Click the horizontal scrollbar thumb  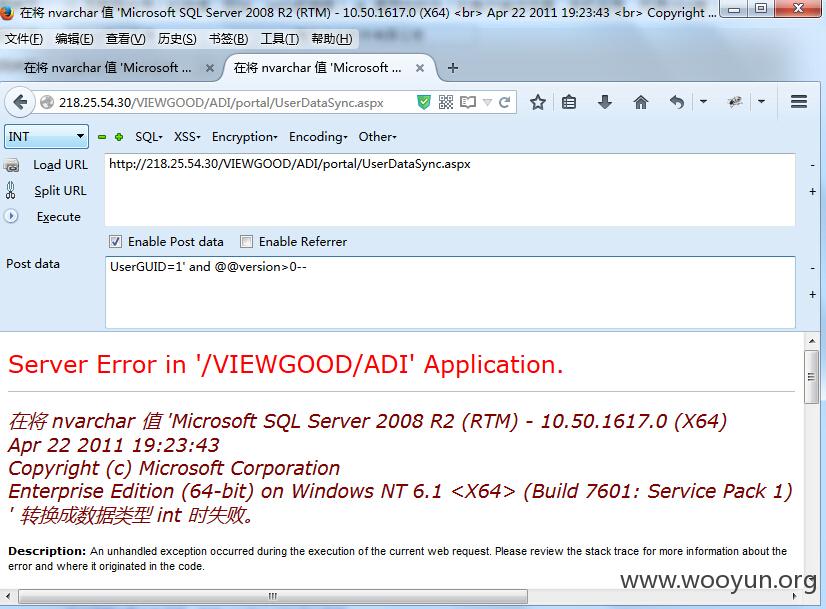273,596
